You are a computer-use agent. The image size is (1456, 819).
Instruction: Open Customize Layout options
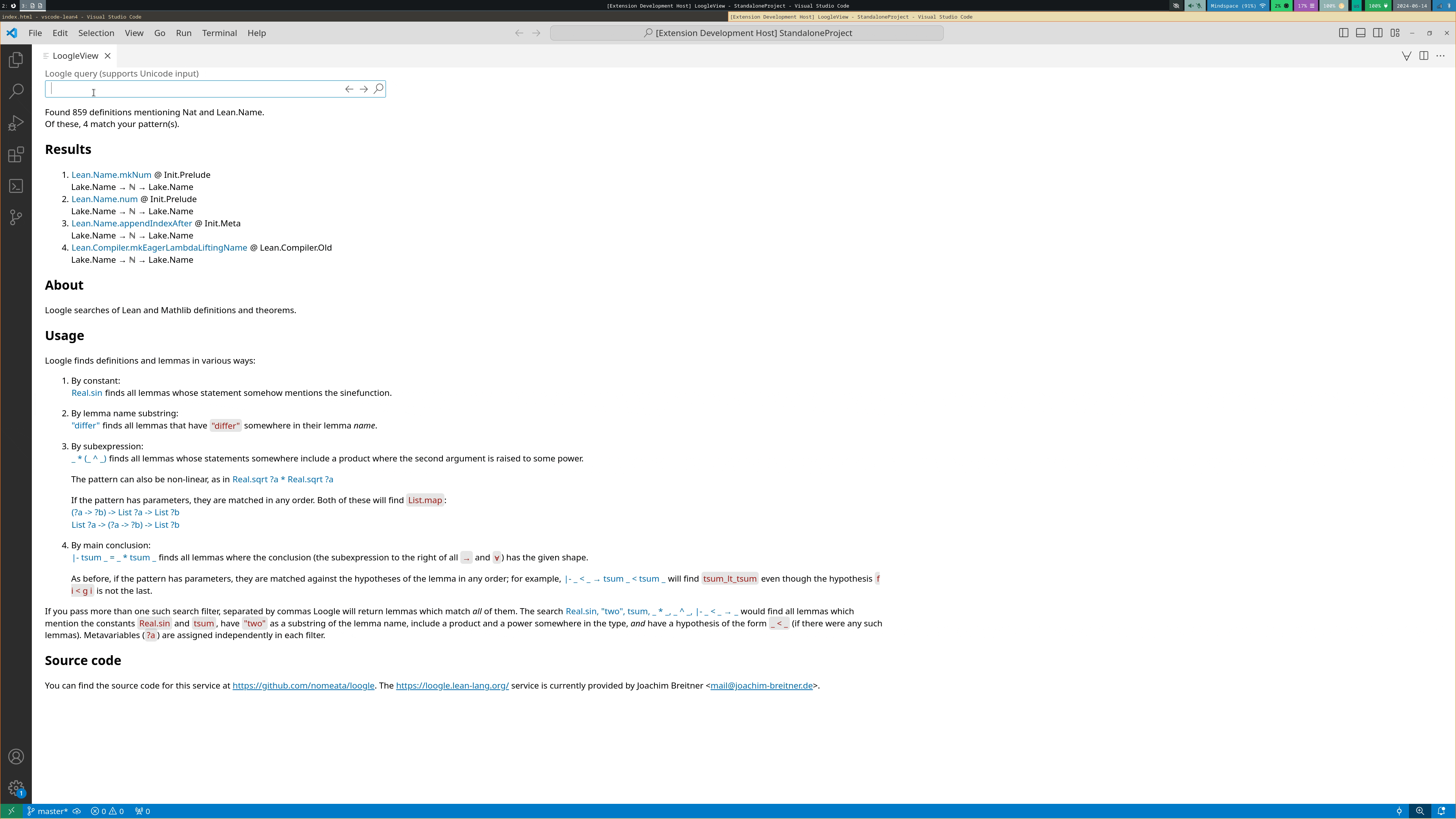pos(1395,33)
